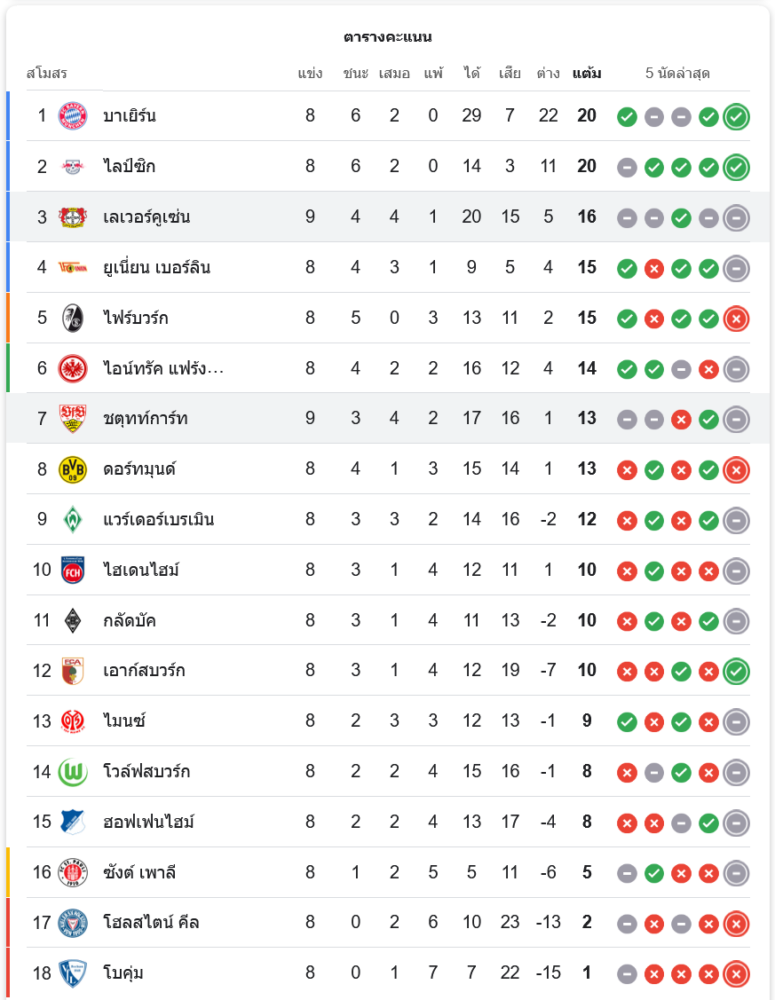Open the ฮอฟเฟนไฮม์ team page
The width and height of the screenshot is (775, 1000).
[x=148, y=822]
